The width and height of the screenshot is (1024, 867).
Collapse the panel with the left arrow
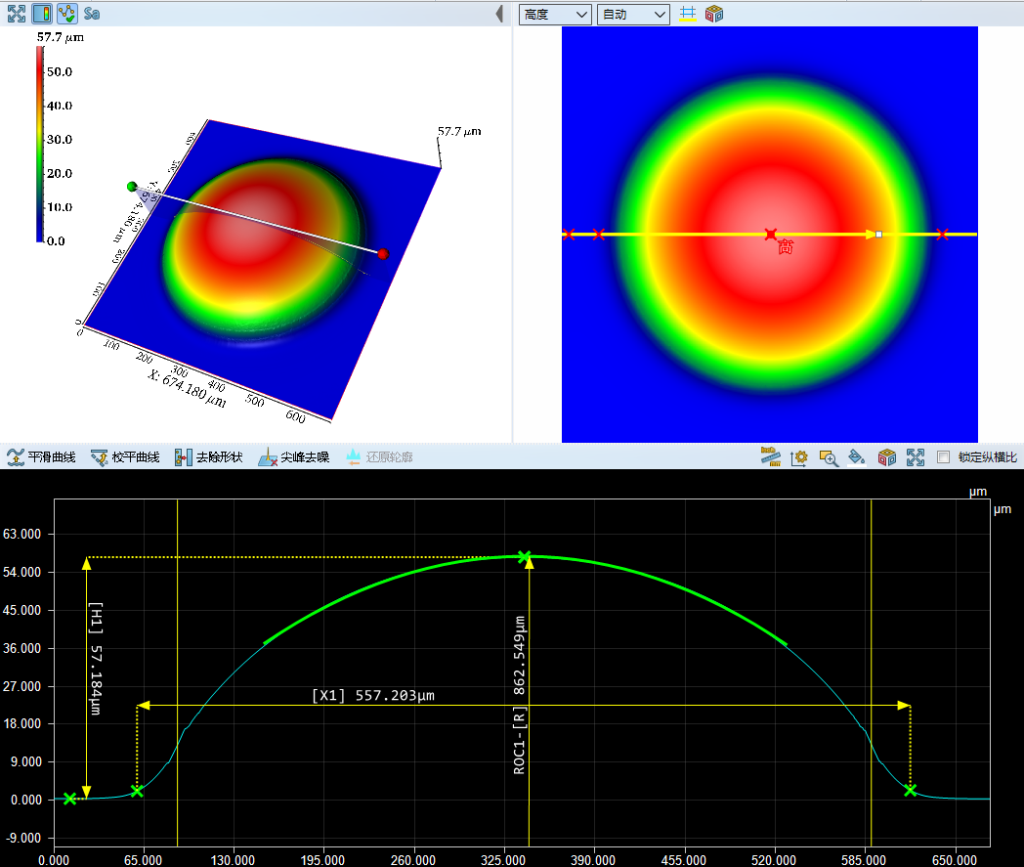tap(500, 14)
